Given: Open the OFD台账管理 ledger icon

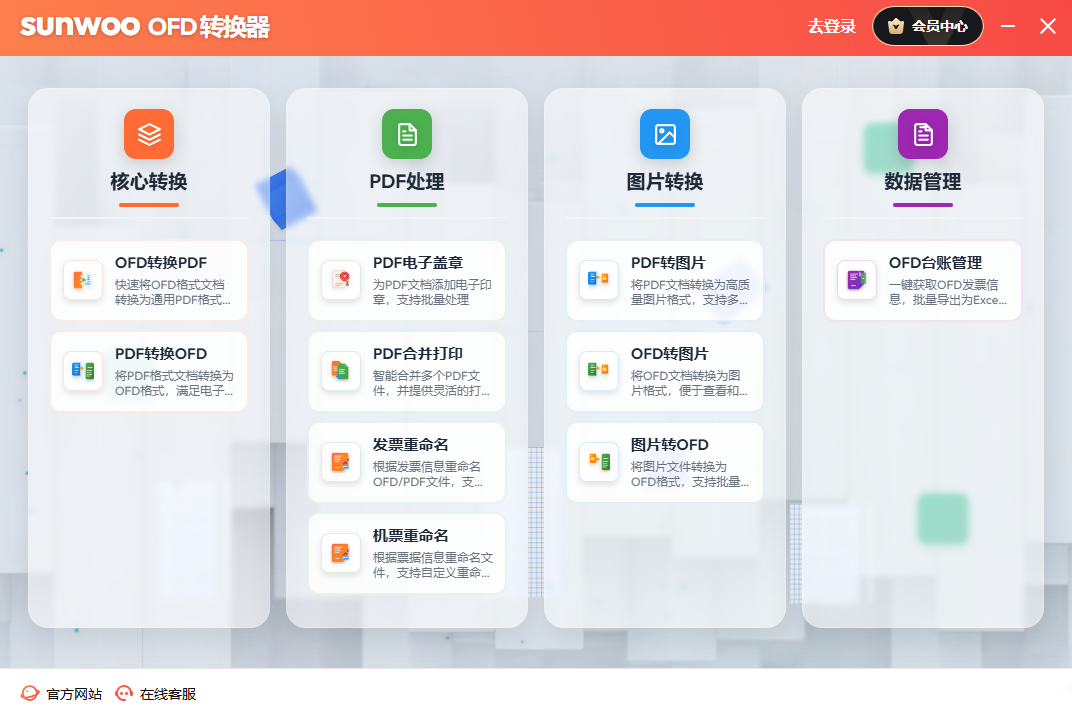Looking at the screenshot, I should [x=857, y=280].
